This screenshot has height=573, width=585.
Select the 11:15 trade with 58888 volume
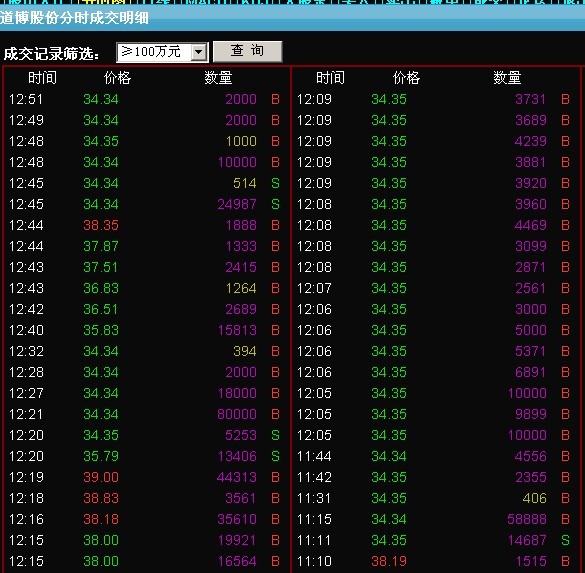435,519
